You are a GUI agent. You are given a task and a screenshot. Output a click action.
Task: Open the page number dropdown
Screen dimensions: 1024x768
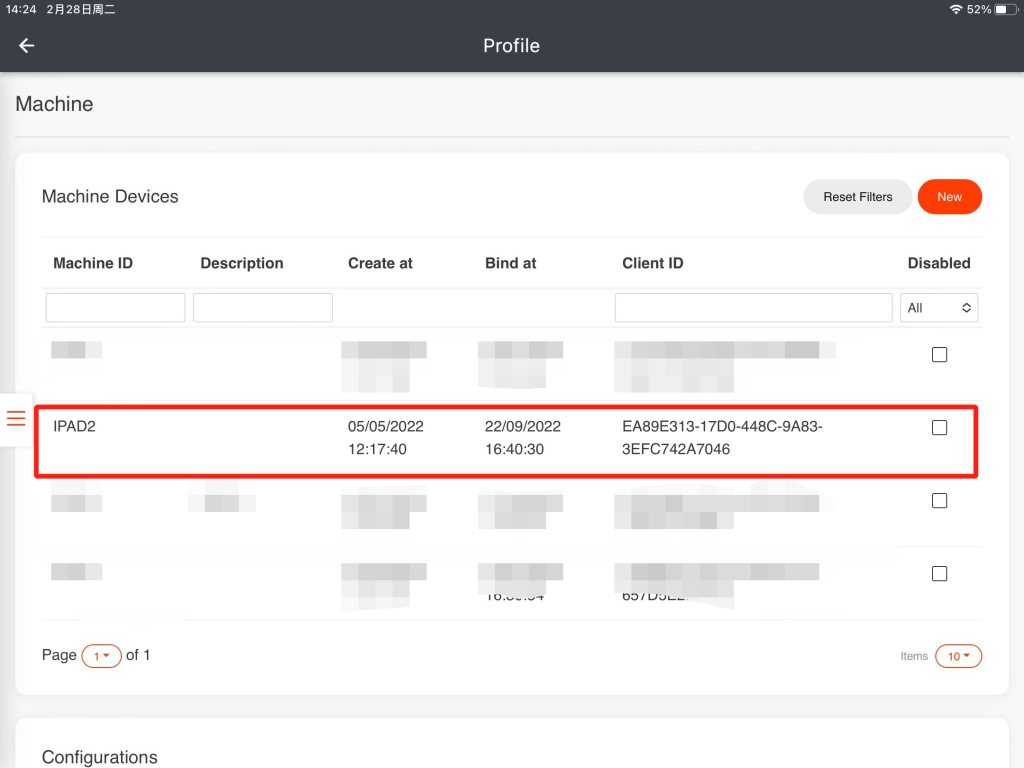[x=101, y=656]
